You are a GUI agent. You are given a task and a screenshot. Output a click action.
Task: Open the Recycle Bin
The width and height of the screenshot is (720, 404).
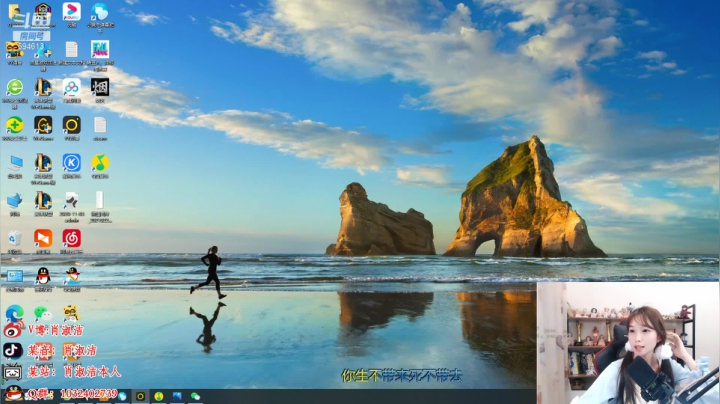pyautogui.click(x=14, y=238)
